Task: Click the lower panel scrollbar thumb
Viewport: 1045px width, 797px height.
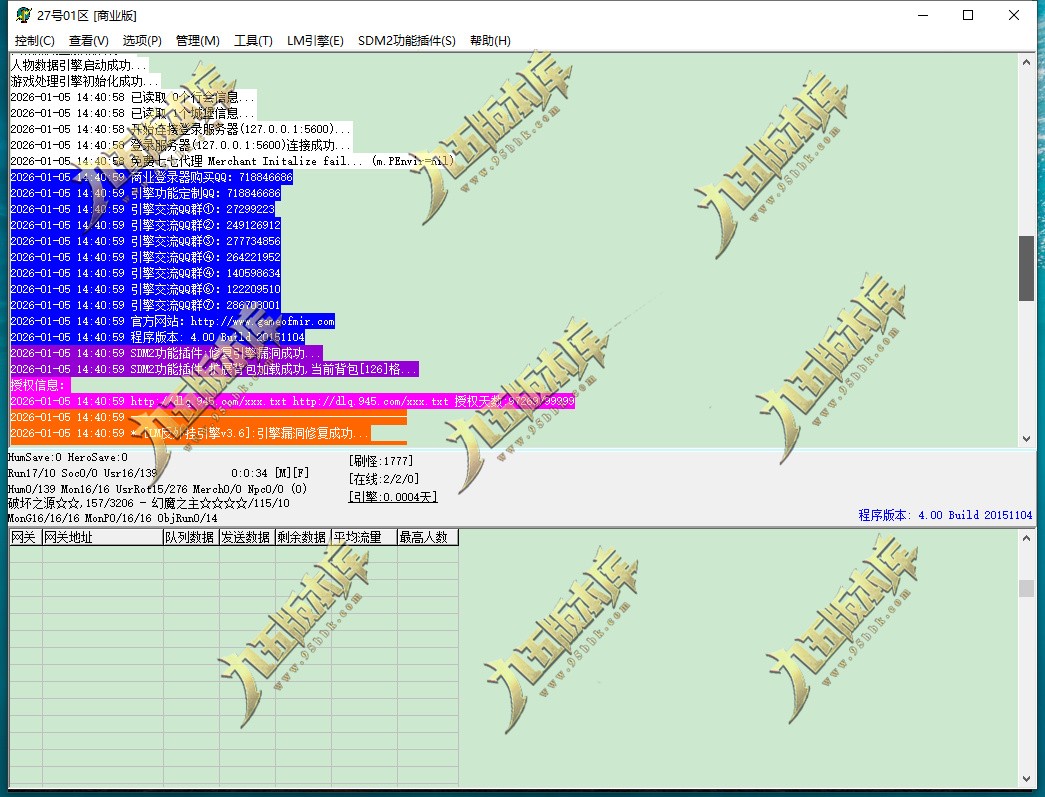Action: pos(1026,588)
